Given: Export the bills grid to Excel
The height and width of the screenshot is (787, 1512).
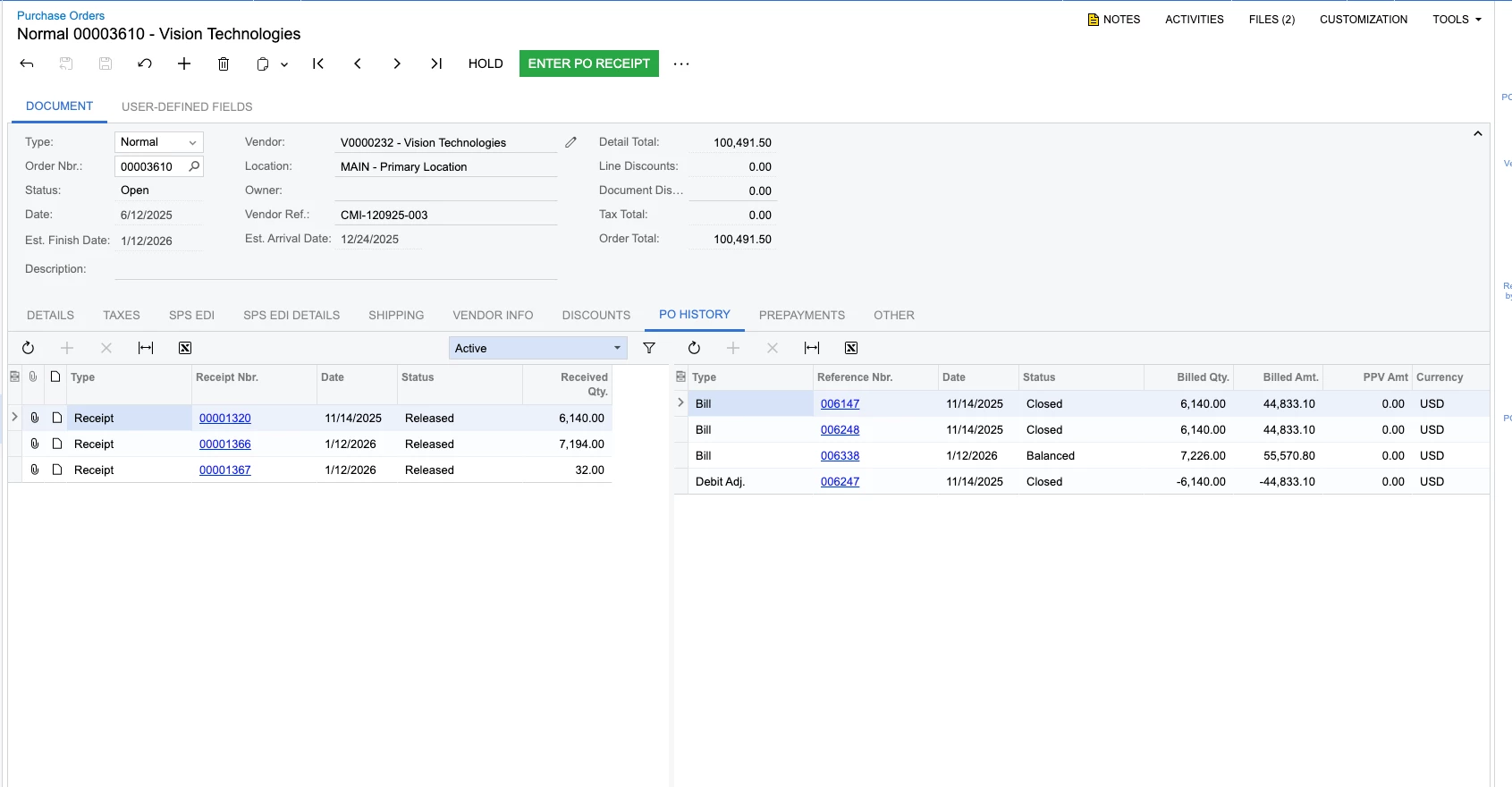Looking at the screenshot, I should [x=851, y=348].
